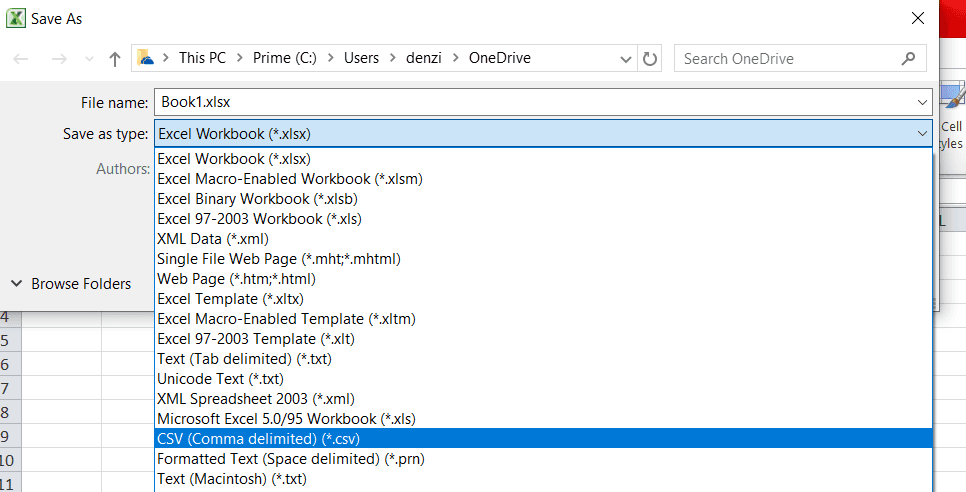Click the Forward navigation arrow

point(59,59)
